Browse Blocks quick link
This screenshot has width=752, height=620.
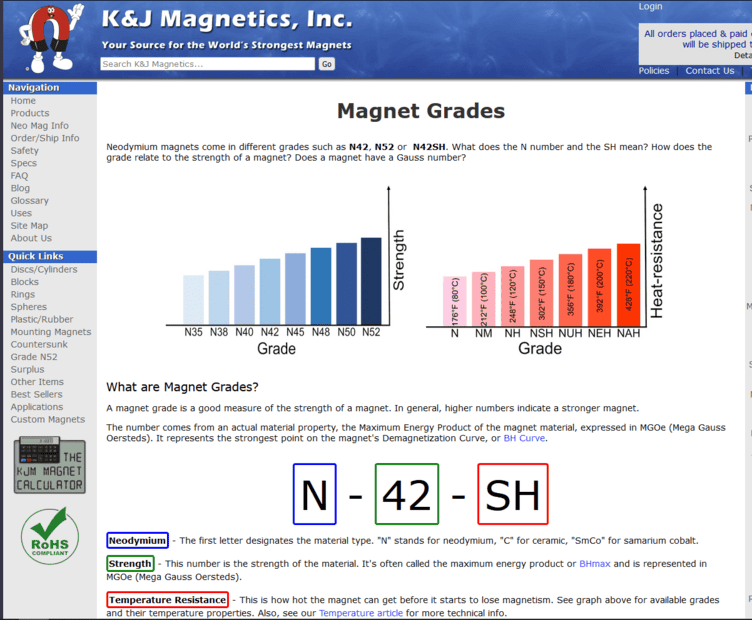pyautogui.click(x=24, y=281)
